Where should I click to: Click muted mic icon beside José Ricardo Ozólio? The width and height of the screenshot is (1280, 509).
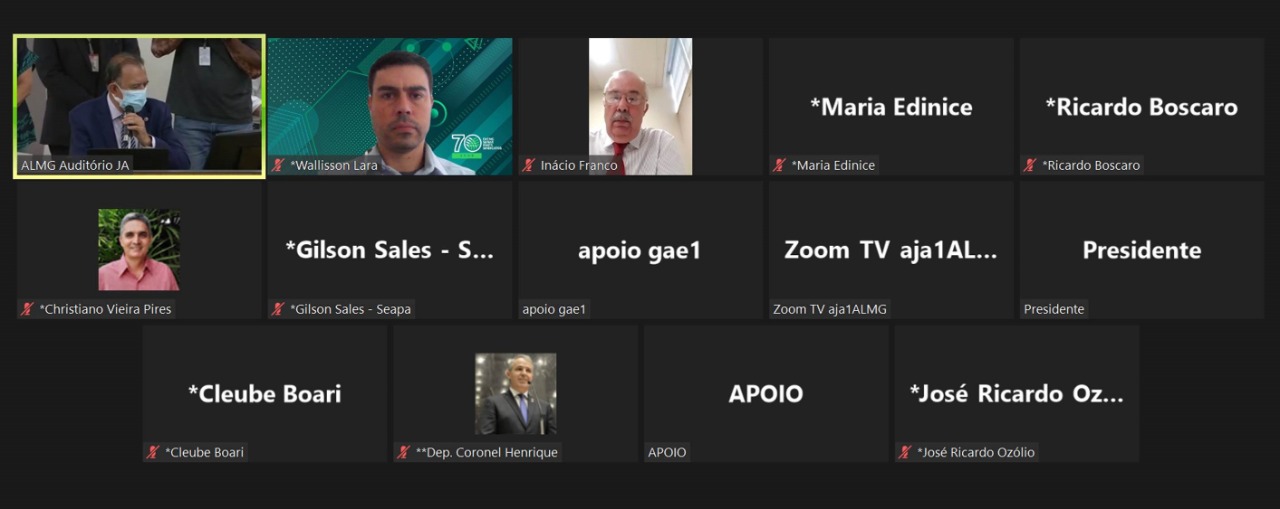(x=905, y=452)
